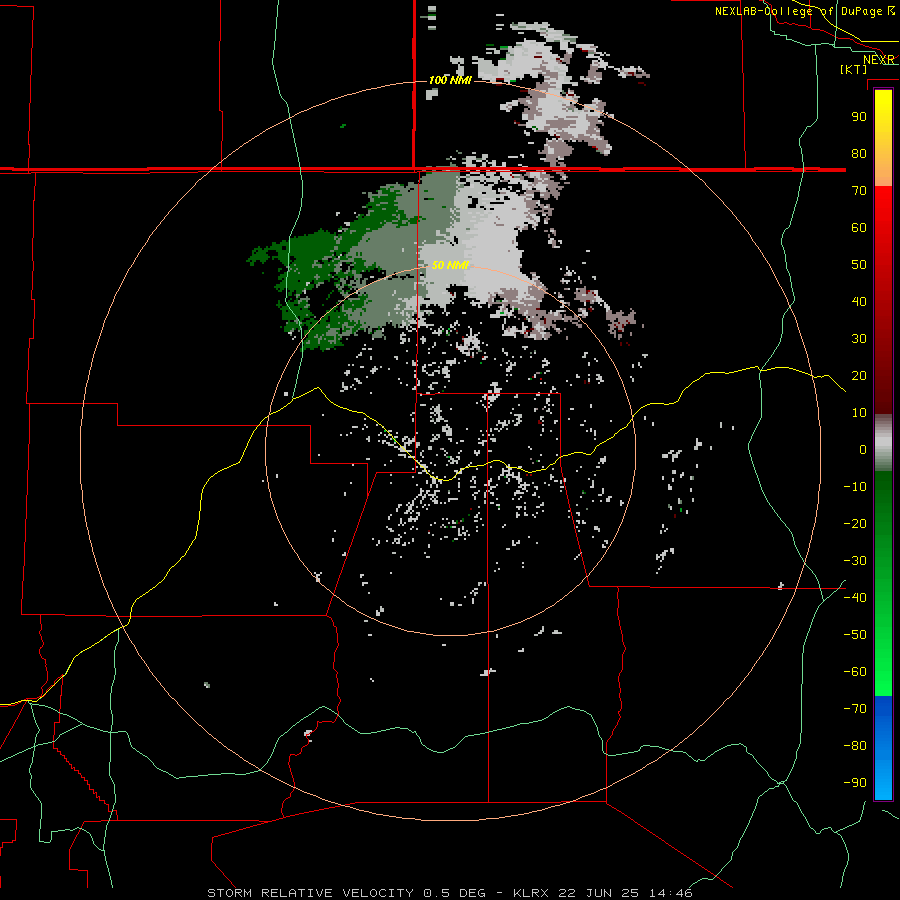
Task: Click the "-70" value on the velocity scale
Action: pos(855,708)
